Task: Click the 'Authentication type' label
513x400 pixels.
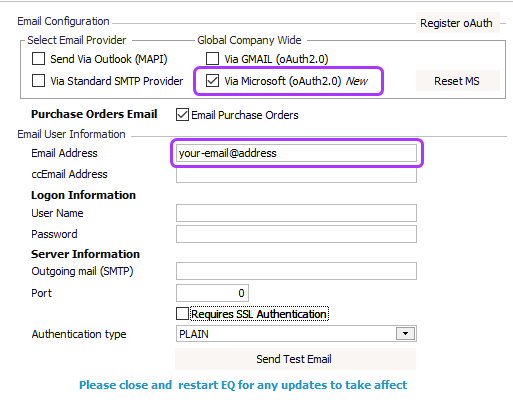Action: coord(79,334)
